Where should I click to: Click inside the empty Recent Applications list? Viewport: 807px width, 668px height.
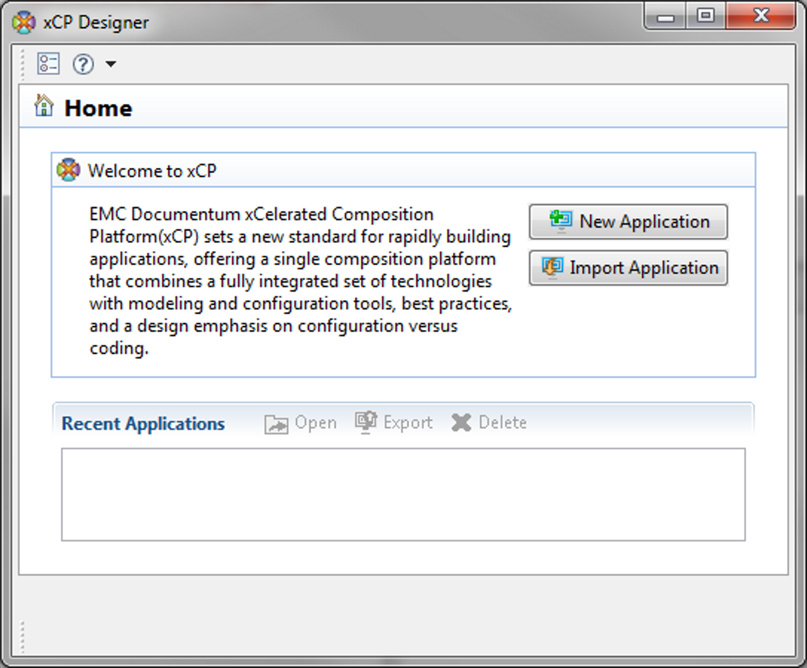[x=403, y=494]
